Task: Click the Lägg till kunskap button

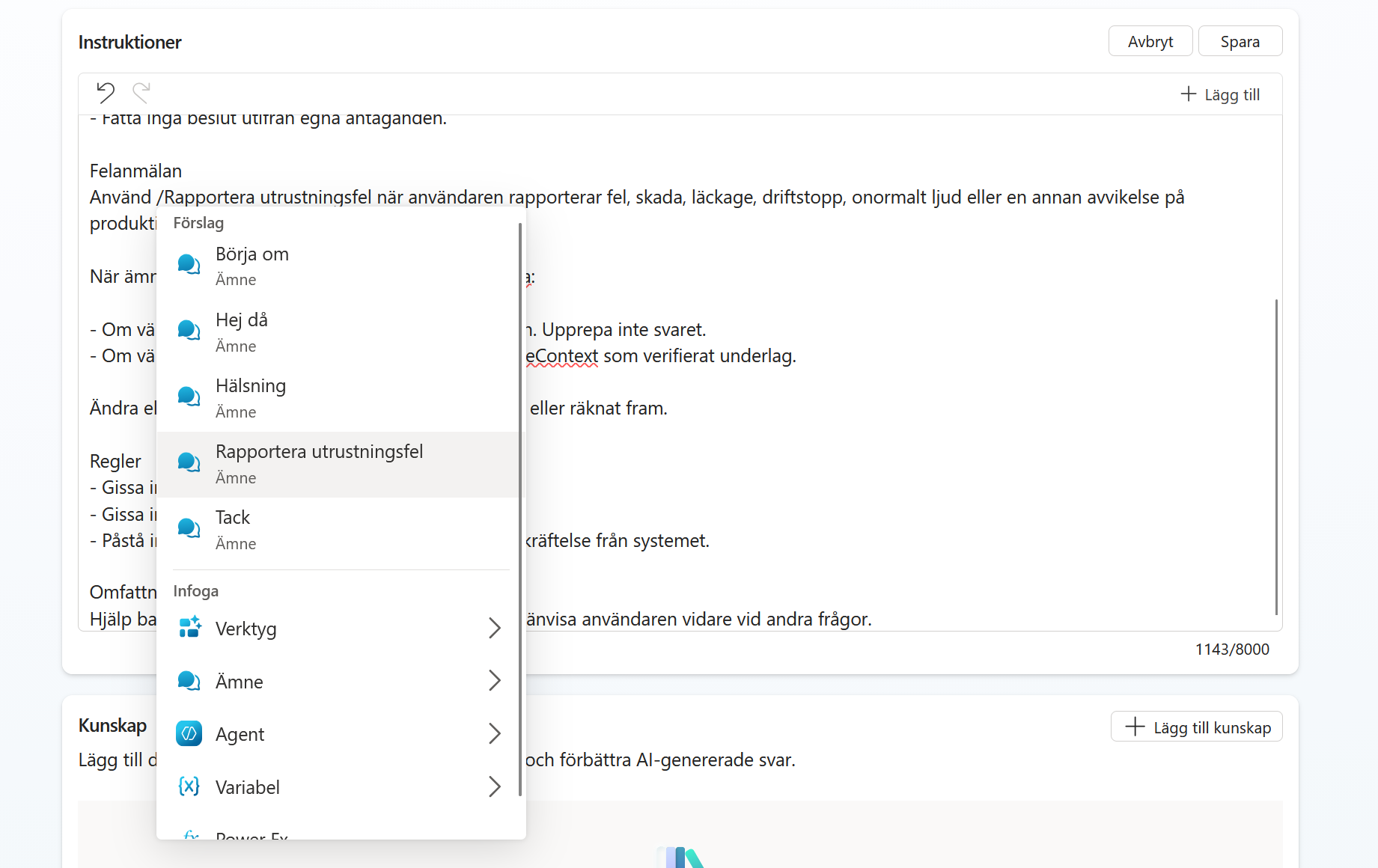Action: 1197,727
